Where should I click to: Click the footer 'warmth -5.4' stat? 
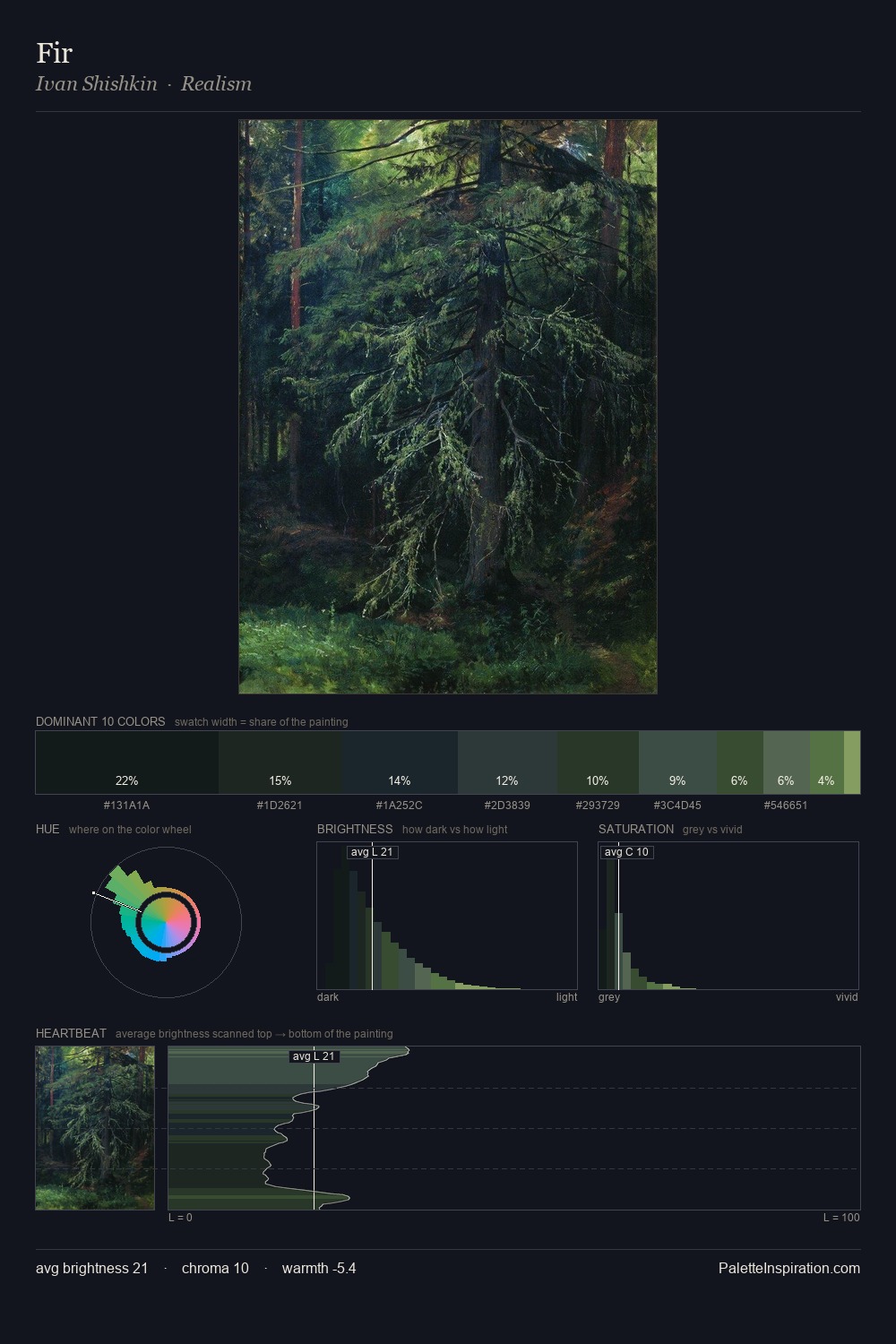pyautogui.click(x=319, y=1268)
